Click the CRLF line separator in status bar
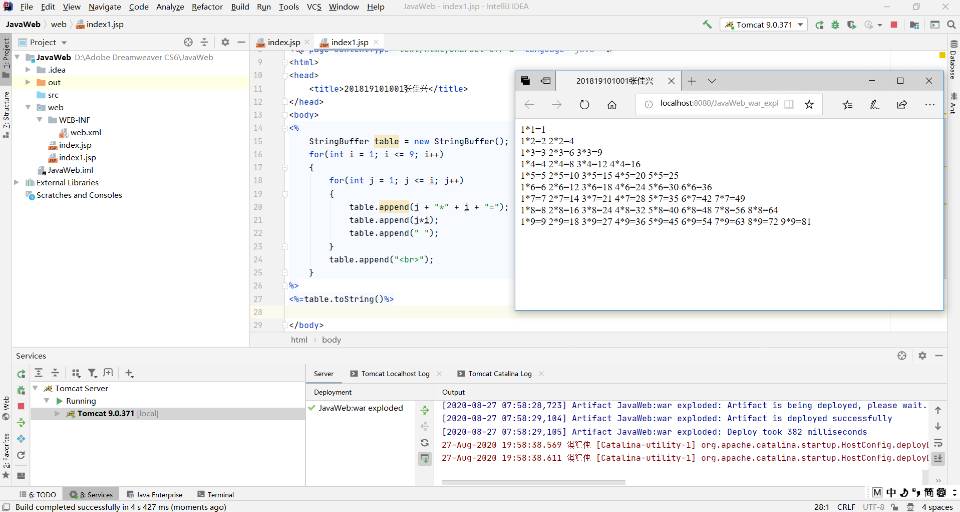The width and height of the screenshot is (960, 512). 846,507
